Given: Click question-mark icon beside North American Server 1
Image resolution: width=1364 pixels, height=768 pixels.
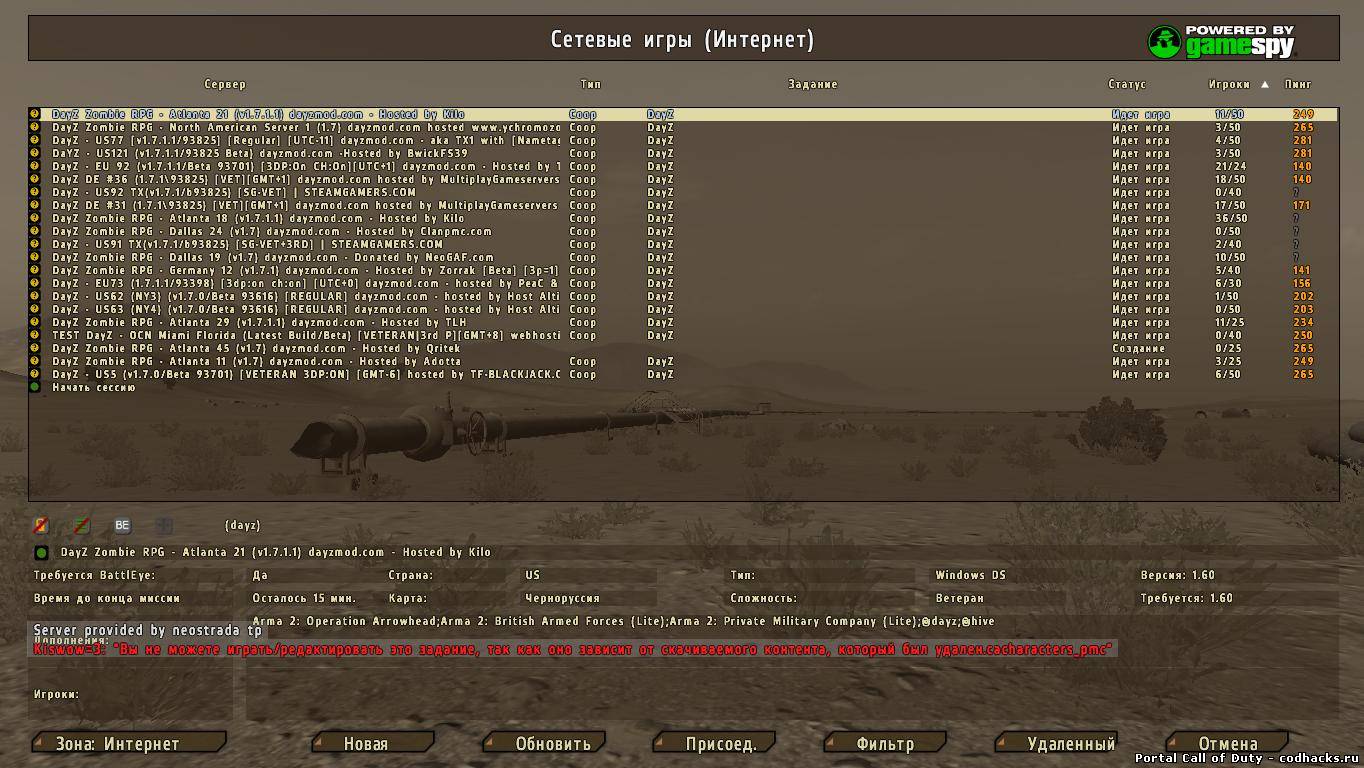Looking at the screenshot, I should click(x=35, y=128).
